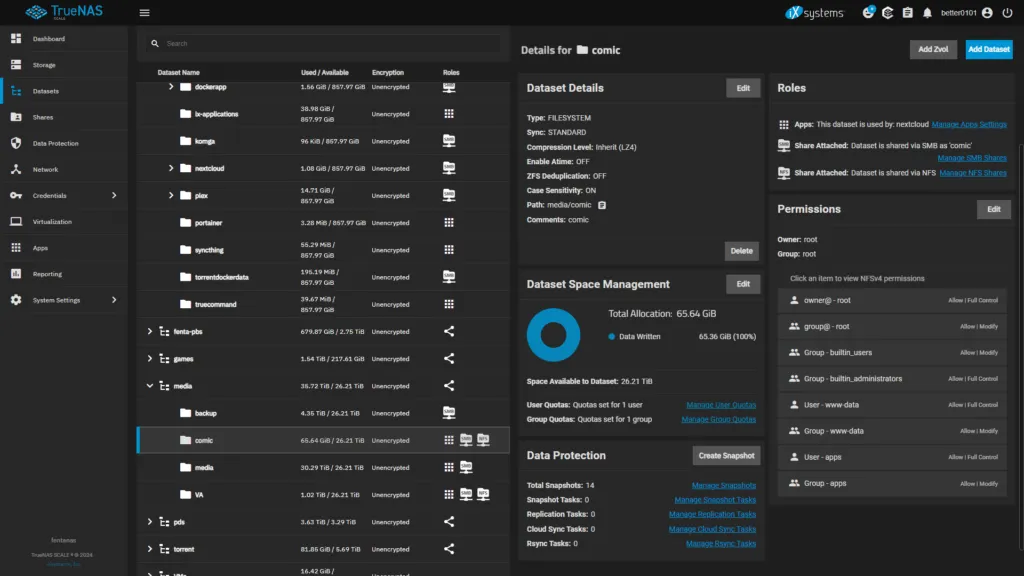Open the System Settings menu
Screen dimensions: 1024x576
tap(17, 300)
